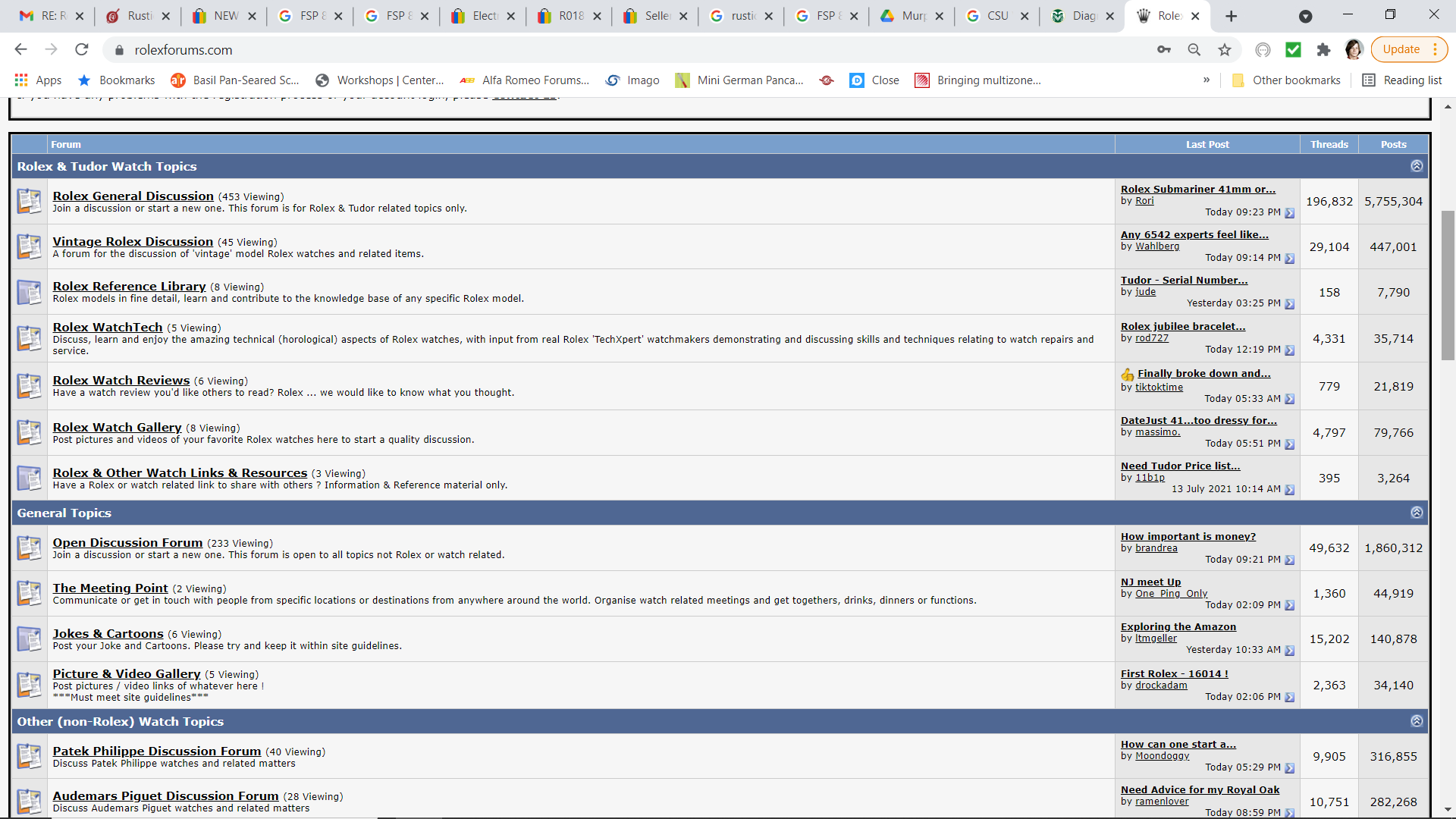This screenshot has width=1456, height=819.
Task: Click the forum status icon for Rolex General Discussion
Action: click(30, 201)
